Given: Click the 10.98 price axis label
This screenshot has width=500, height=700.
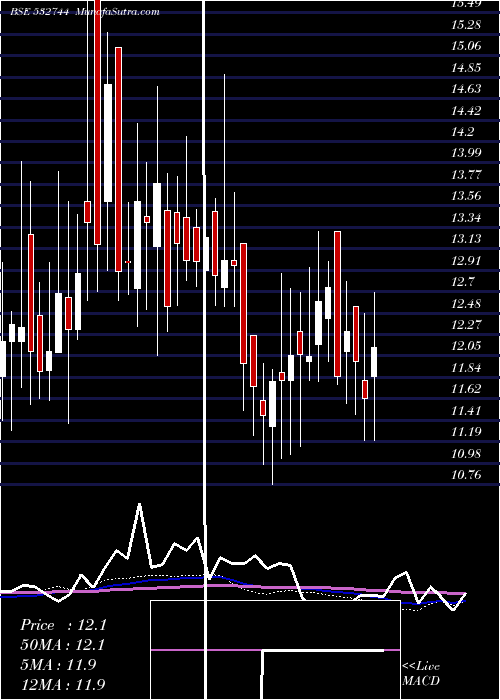Looking at the screenshot, I should pos(466,453).
